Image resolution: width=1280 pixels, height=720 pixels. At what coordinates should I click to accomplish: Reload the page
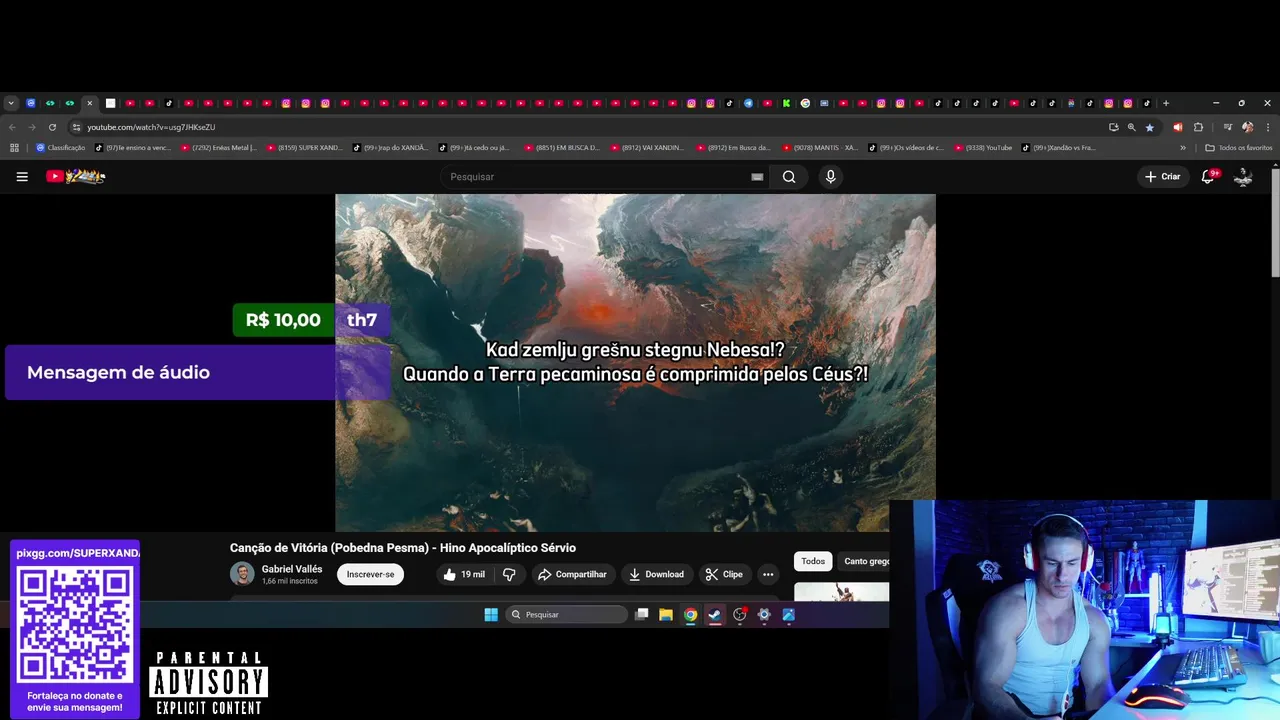[x=52, y=127]
